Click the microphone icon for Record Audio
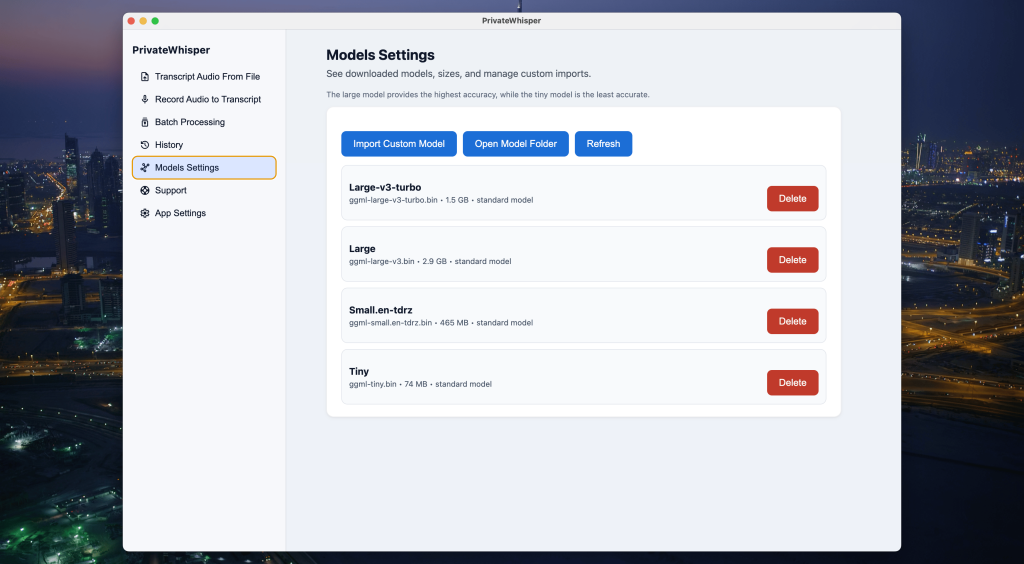This screenshot has width=1024, height=564. [145, 99]
